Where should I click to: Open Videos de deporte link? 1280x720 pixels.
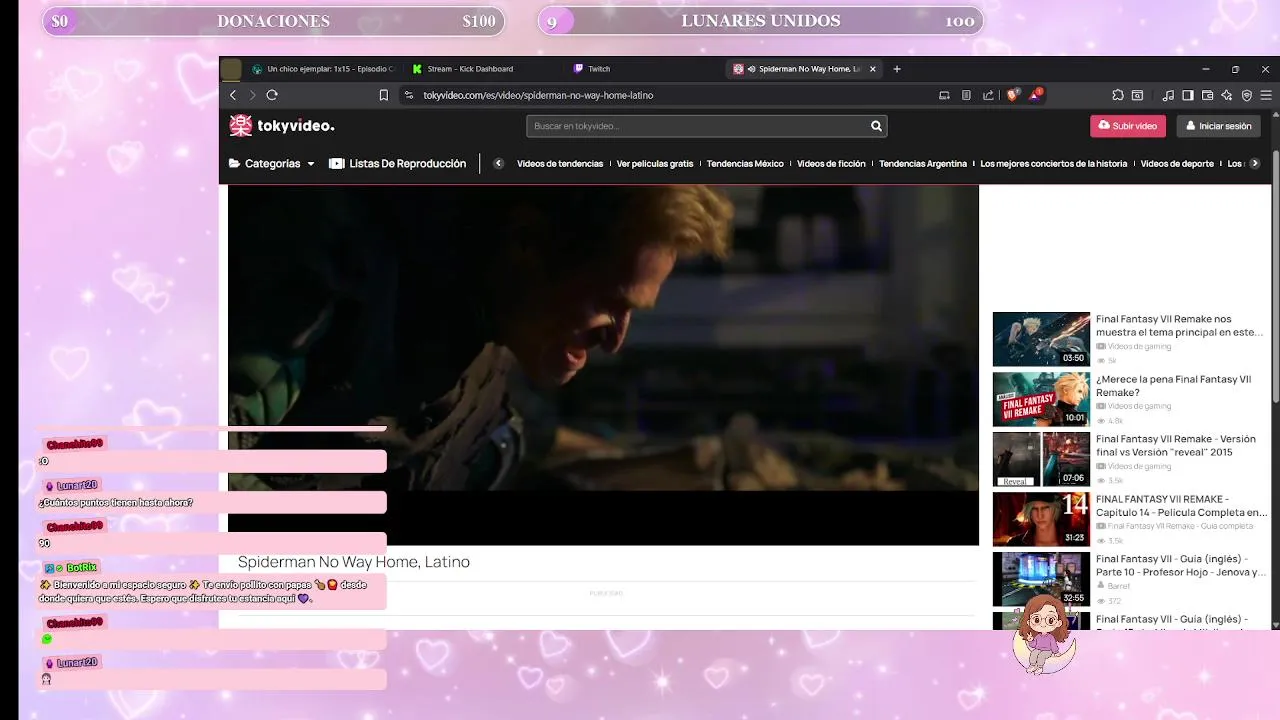(1177, 163)
